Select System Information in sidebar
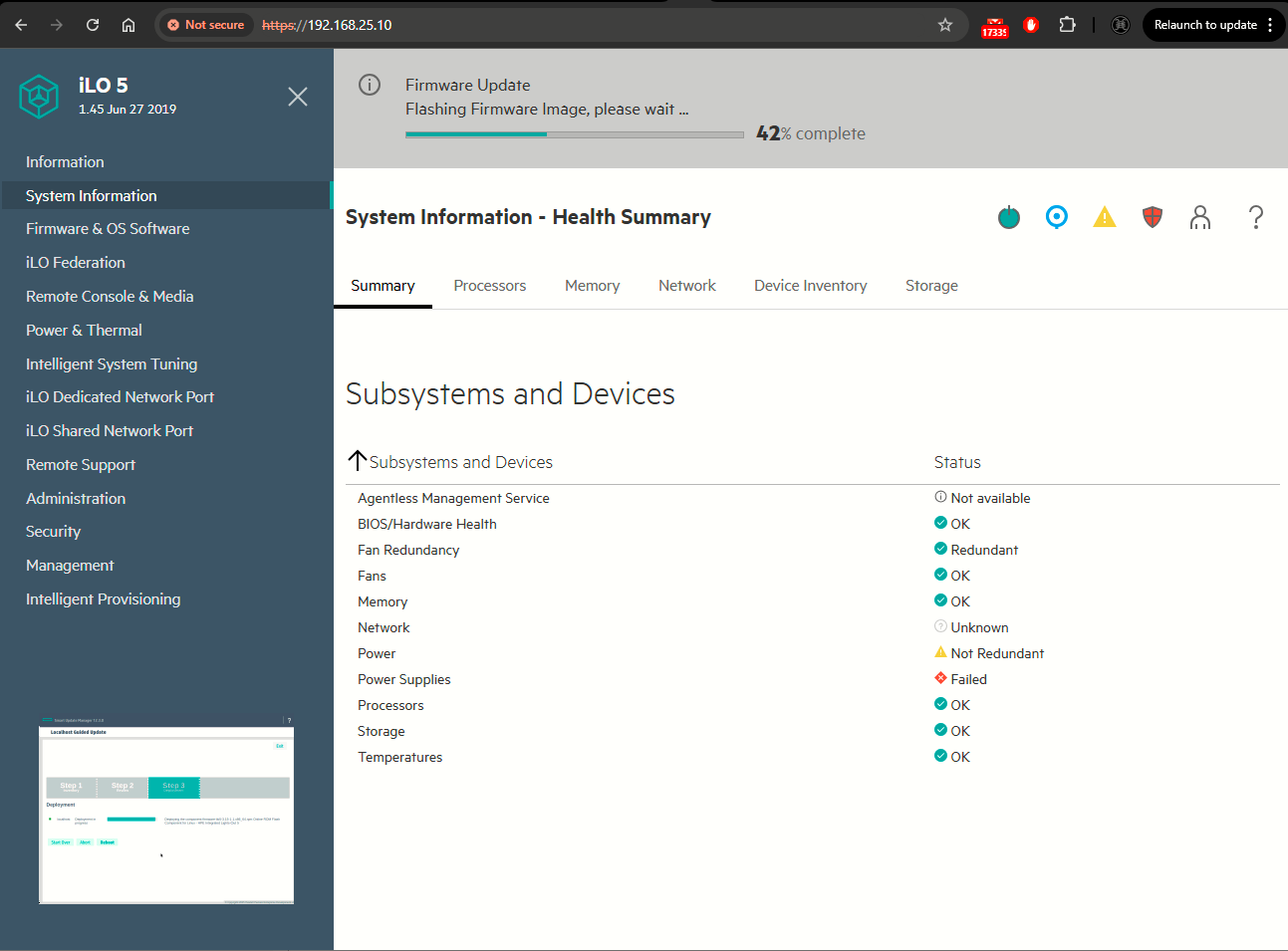This screenshot has width=1288, height=951. pyautogui.click(x=165, y=196)
